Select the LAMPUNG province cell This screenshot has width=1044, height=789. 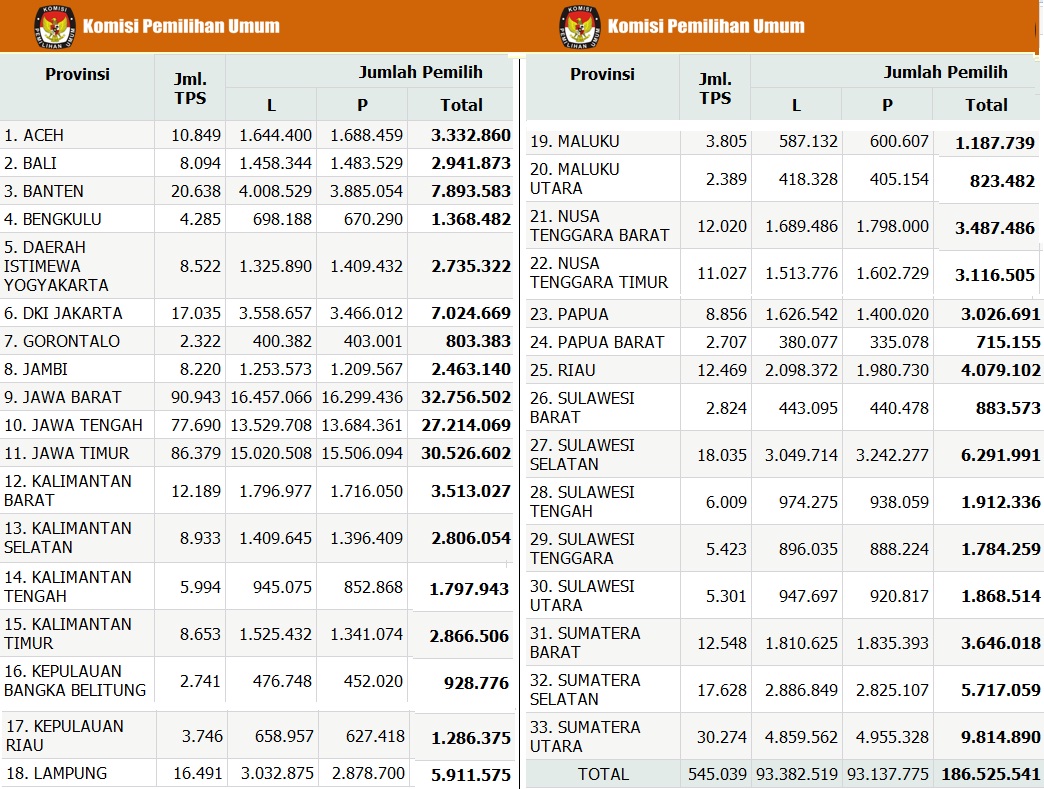point(56,773)
